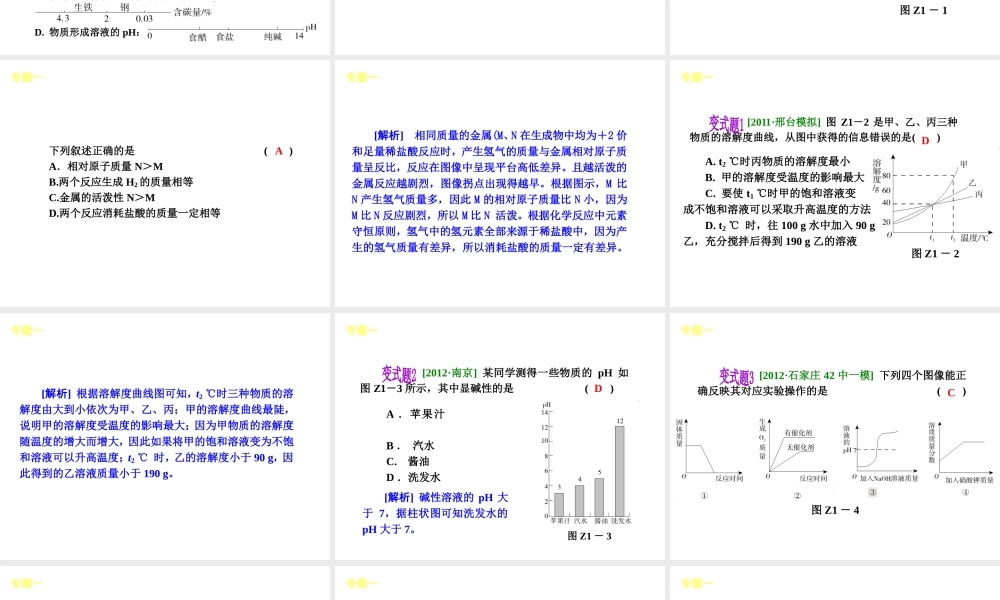Screen dimensions: 1000x600
Task: Click option "B.两个反应生成 H2 的质量相等"
Action: 121,182
